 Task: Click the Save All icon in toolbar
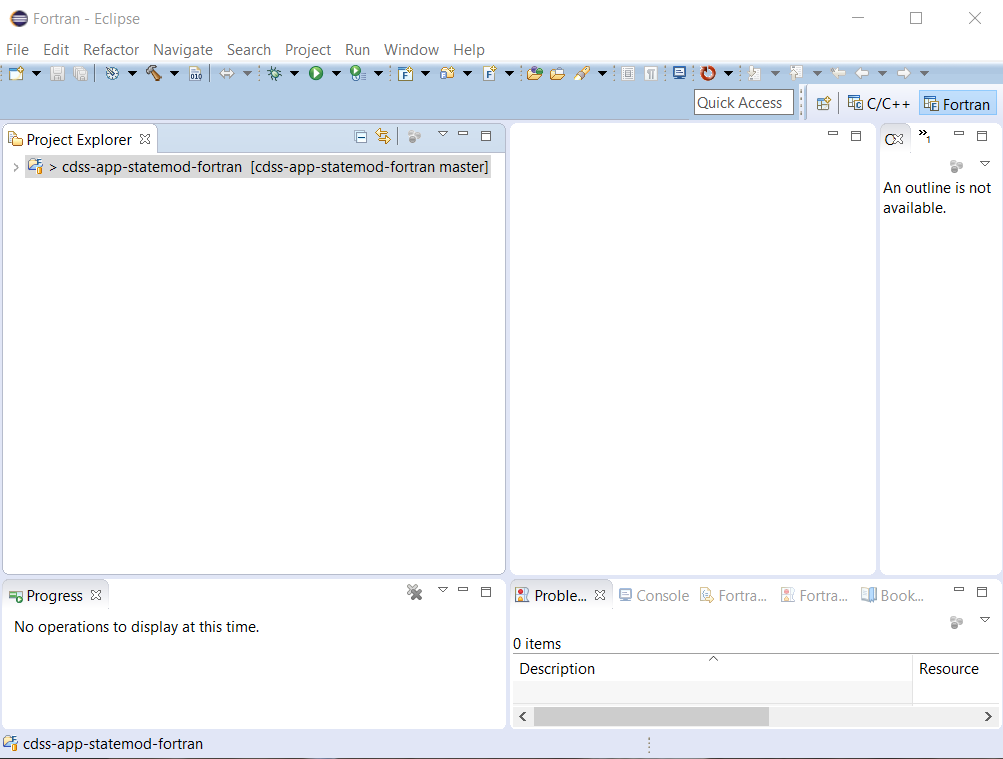[x=81, y=74]
